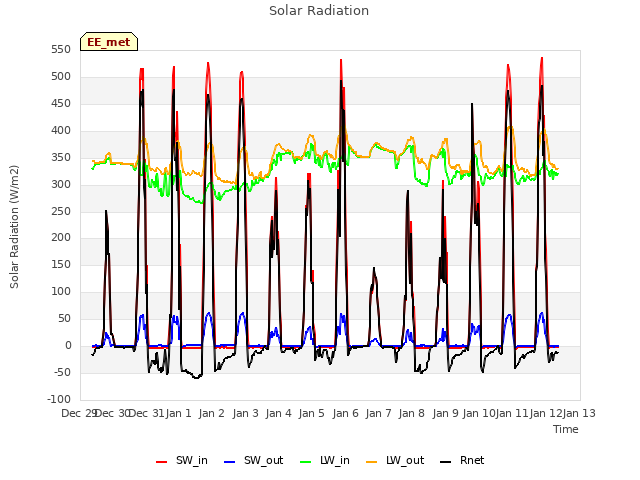Click the 100 y-axis tick label
The width and height of the screenshot is (640, 480).
click(61, 292)
